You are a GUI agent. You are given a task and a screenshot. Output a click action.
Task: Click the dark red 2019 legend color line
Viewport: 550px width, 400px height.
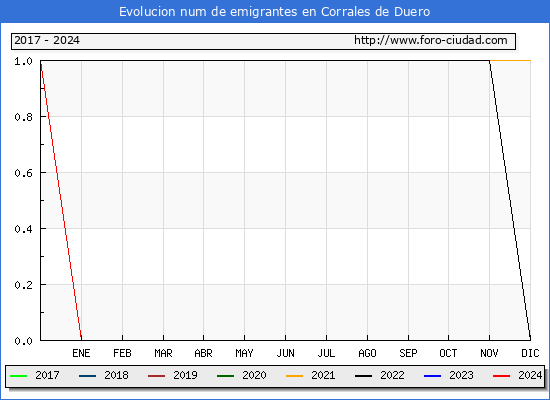click(156, 376)
